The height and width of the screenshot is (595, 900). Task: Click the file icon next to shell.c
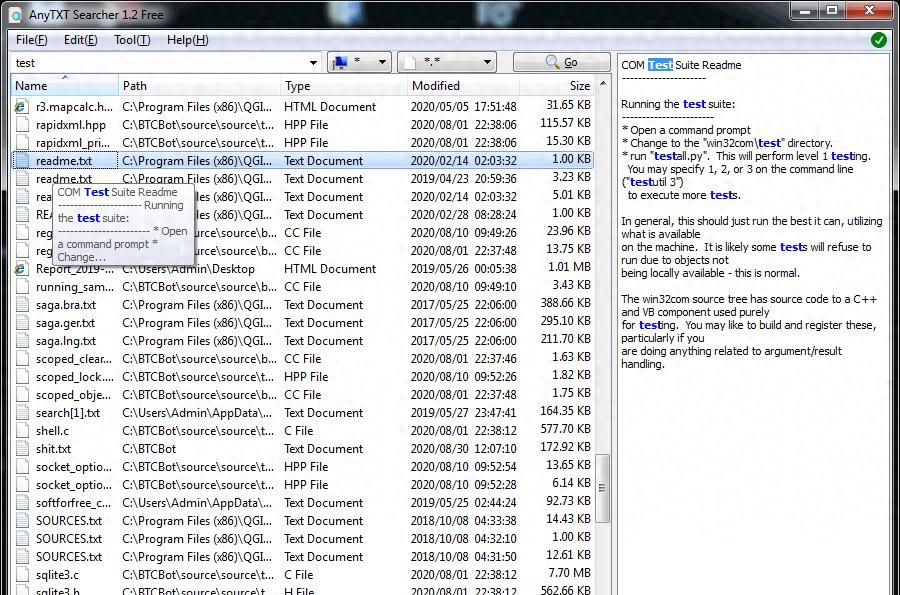click(22, 431)
